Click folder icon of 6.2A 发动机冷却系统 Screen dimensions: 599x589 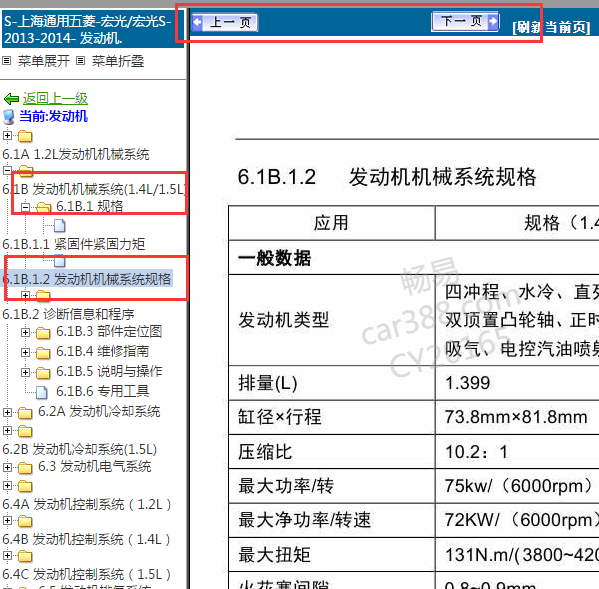click(25, 413)
